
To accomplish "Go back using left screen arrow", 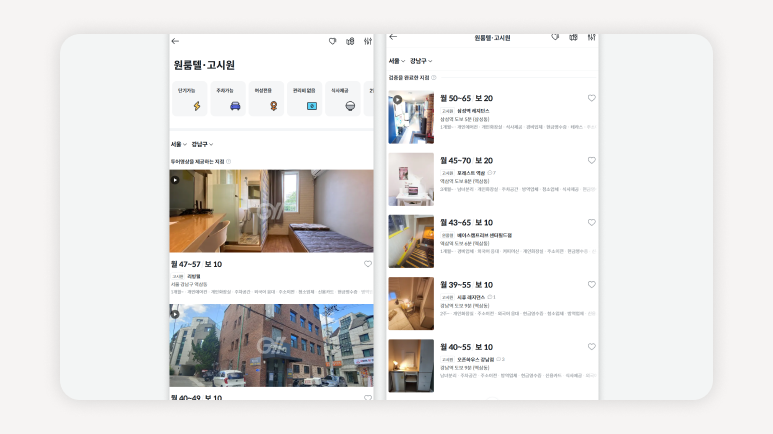I will tap(175, 41).
